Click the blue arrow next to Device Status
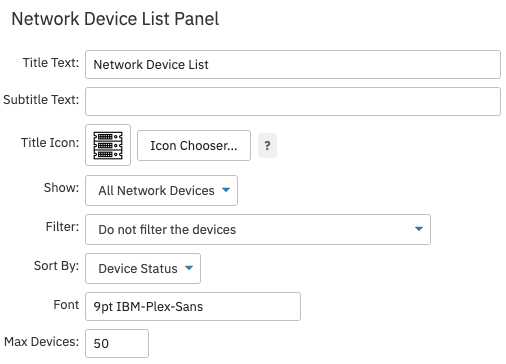This screenshot has height=364, width=506. pyautogui.click(x=189, y=268)
